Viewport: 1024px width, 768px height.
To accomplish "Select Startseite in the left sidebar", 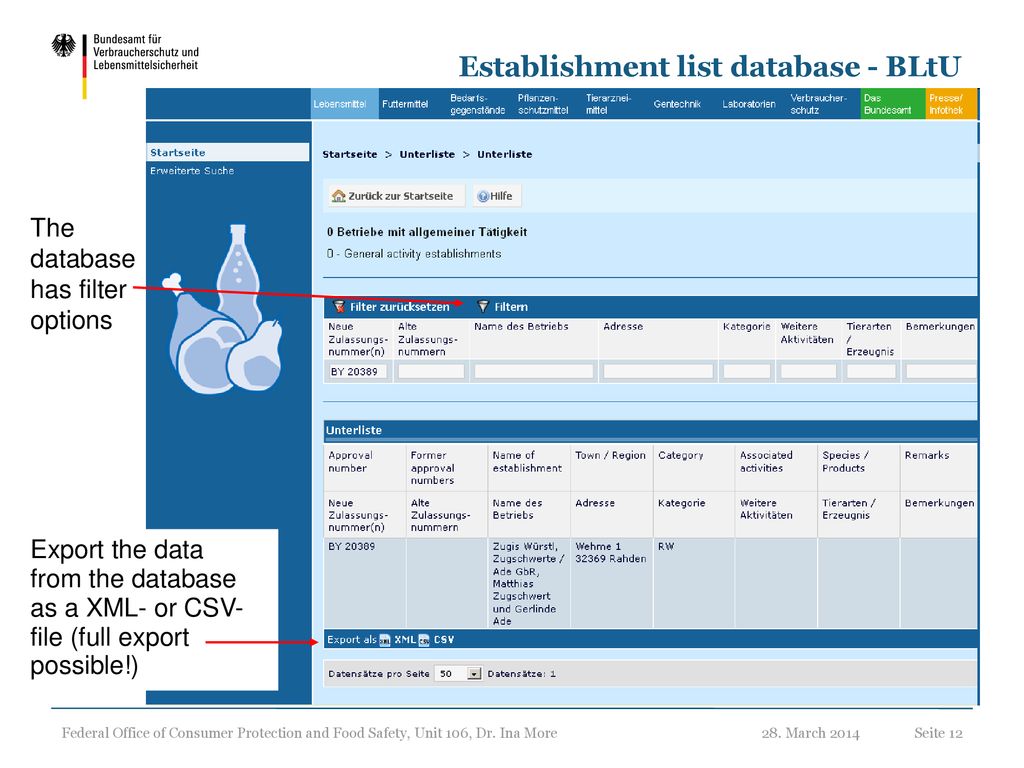I will 228,152.
